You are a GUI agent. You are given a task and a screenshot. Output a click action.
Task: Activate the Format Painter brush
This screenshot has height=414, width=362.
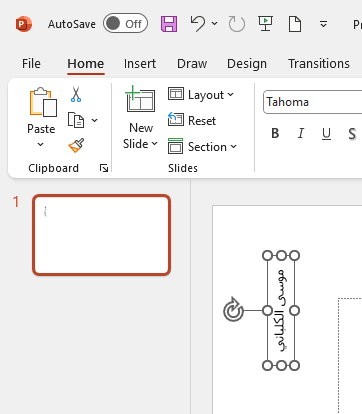[76, 145]
